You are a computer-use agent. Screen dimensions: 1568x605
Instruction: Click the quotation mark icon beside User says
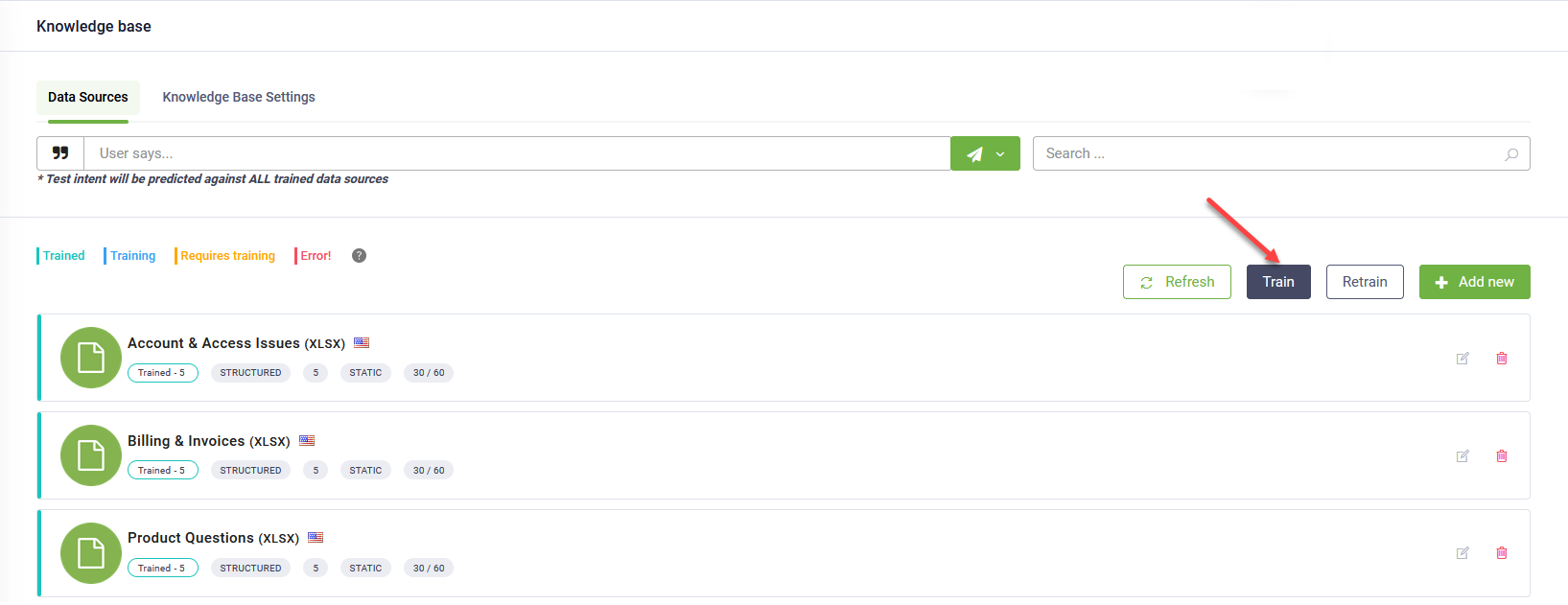(60, 153)
